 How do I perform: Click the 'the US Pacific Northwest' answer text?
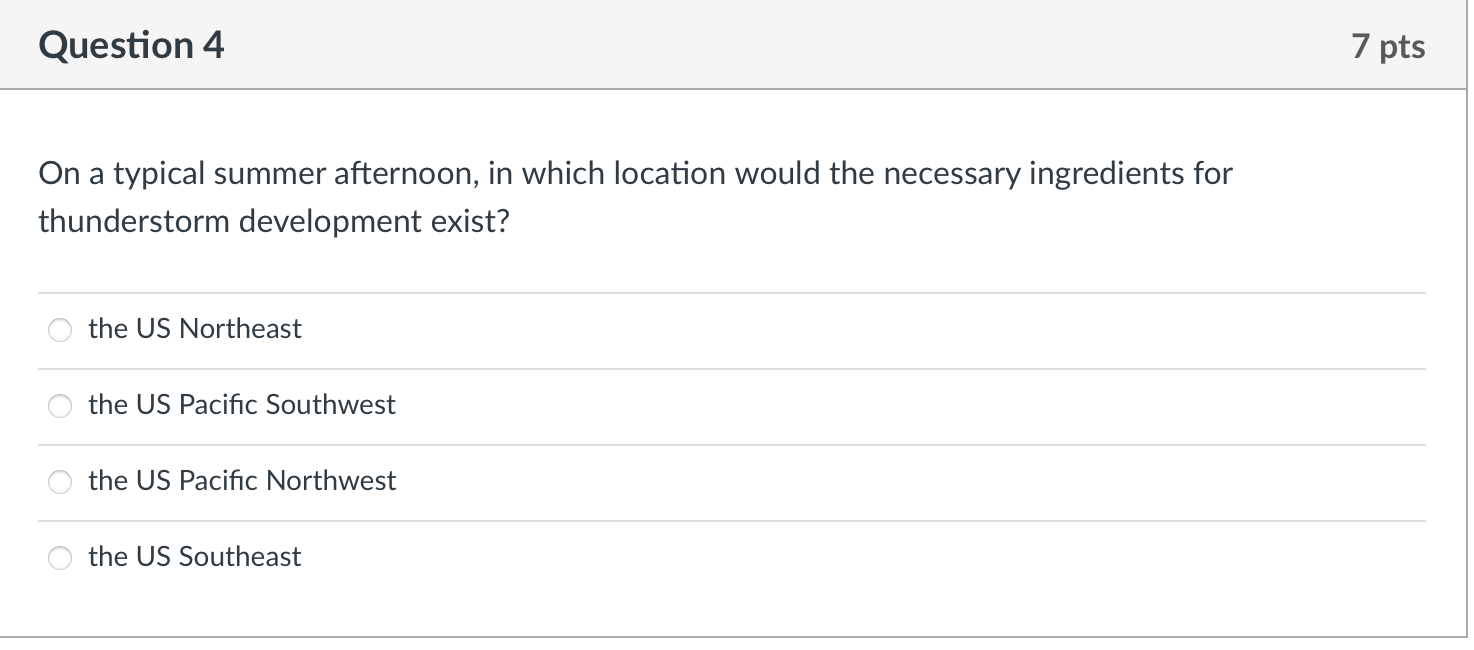tap(241, 482)
